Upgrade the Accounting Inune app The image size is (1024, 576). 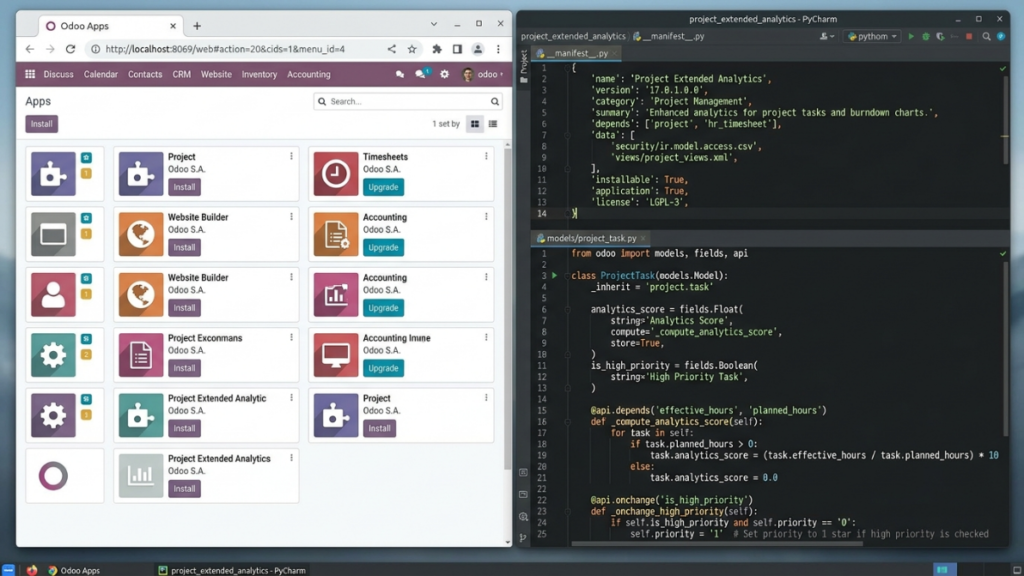click(383, 368)
